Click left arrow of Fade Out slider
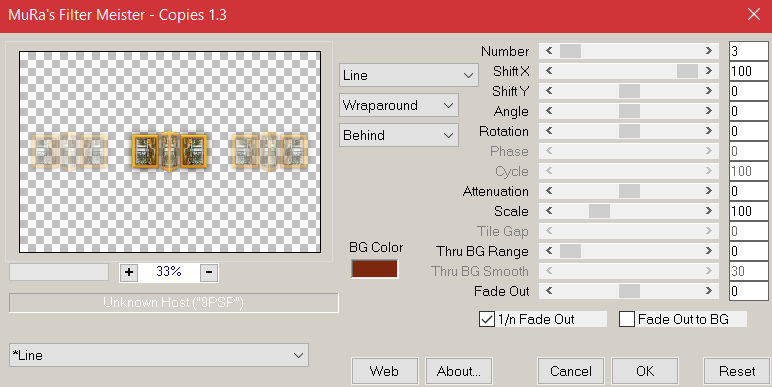 [549, 291]
